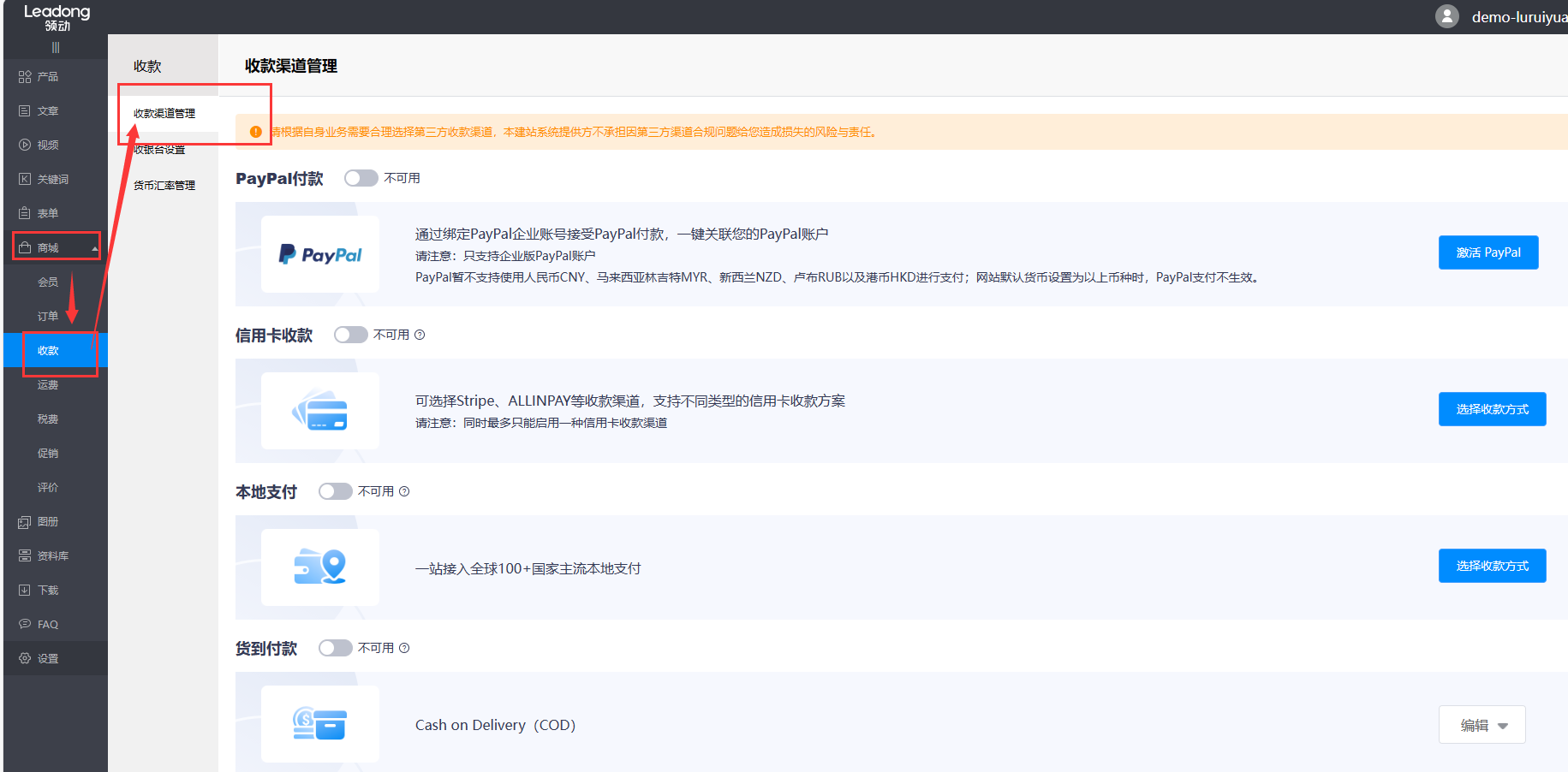This screenshot has width=1568, height=772.
Task: Click the 产品 products icon in sidebar
Action: 25,77
